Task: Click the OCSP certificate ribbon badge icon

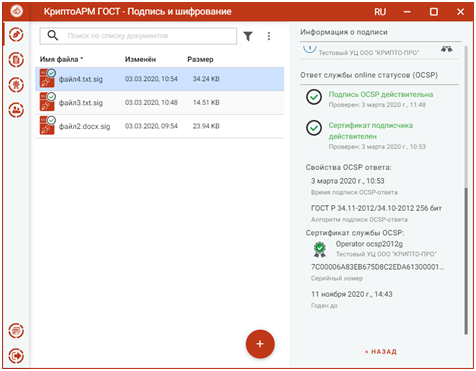Action: [x=320, y=249]
